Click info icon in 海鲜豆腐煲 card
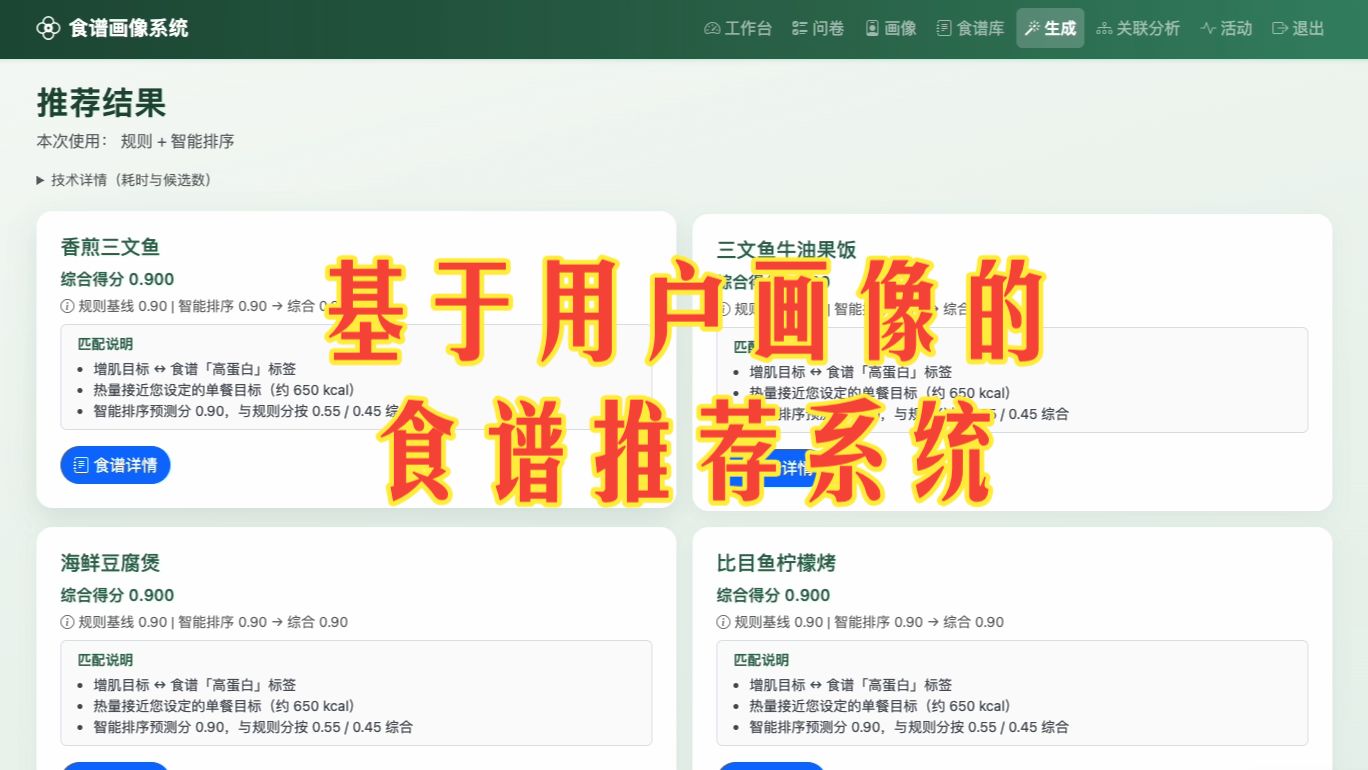The width and height of the screenshot is (1368, 770). coord(68,622)
